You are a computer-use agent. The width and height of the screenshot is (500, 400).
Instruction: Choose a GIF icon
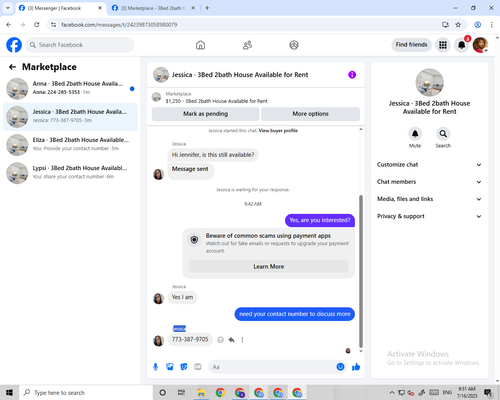click(198, 367)
